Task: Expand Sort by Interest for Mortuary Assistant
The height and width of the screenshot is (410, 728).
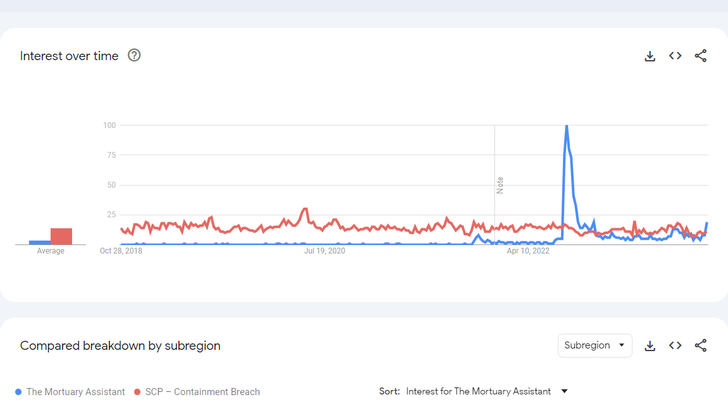Action: click(564, 392)
